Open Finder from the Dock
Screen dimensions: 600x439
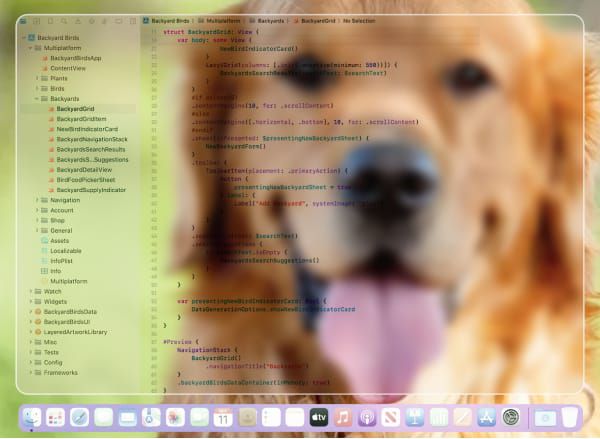[32, 417]
